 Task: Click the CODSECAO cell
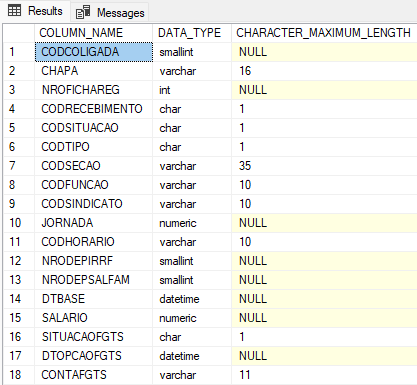point(94,166)
